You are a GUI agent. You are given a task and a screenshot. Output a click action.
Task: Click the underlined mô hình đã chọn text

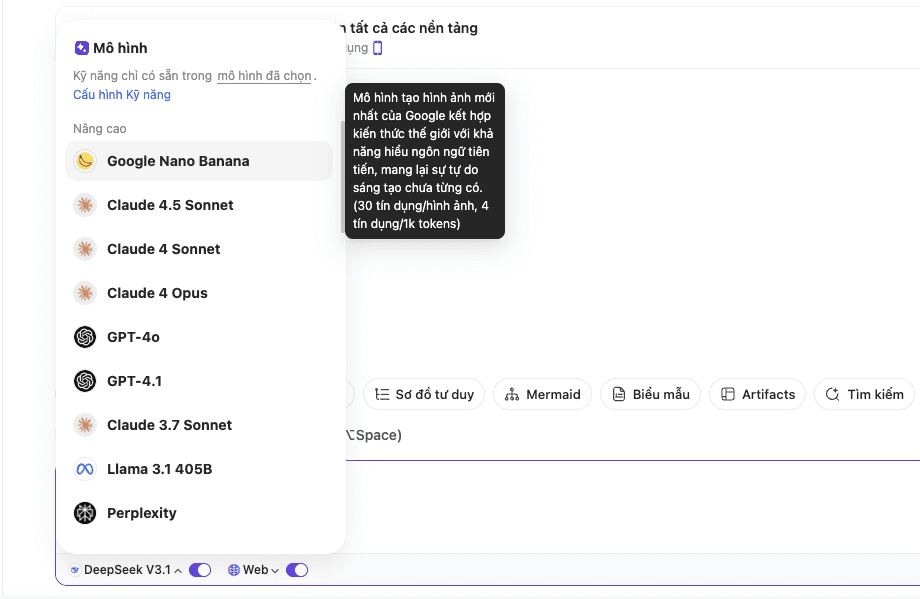(264, 76)
